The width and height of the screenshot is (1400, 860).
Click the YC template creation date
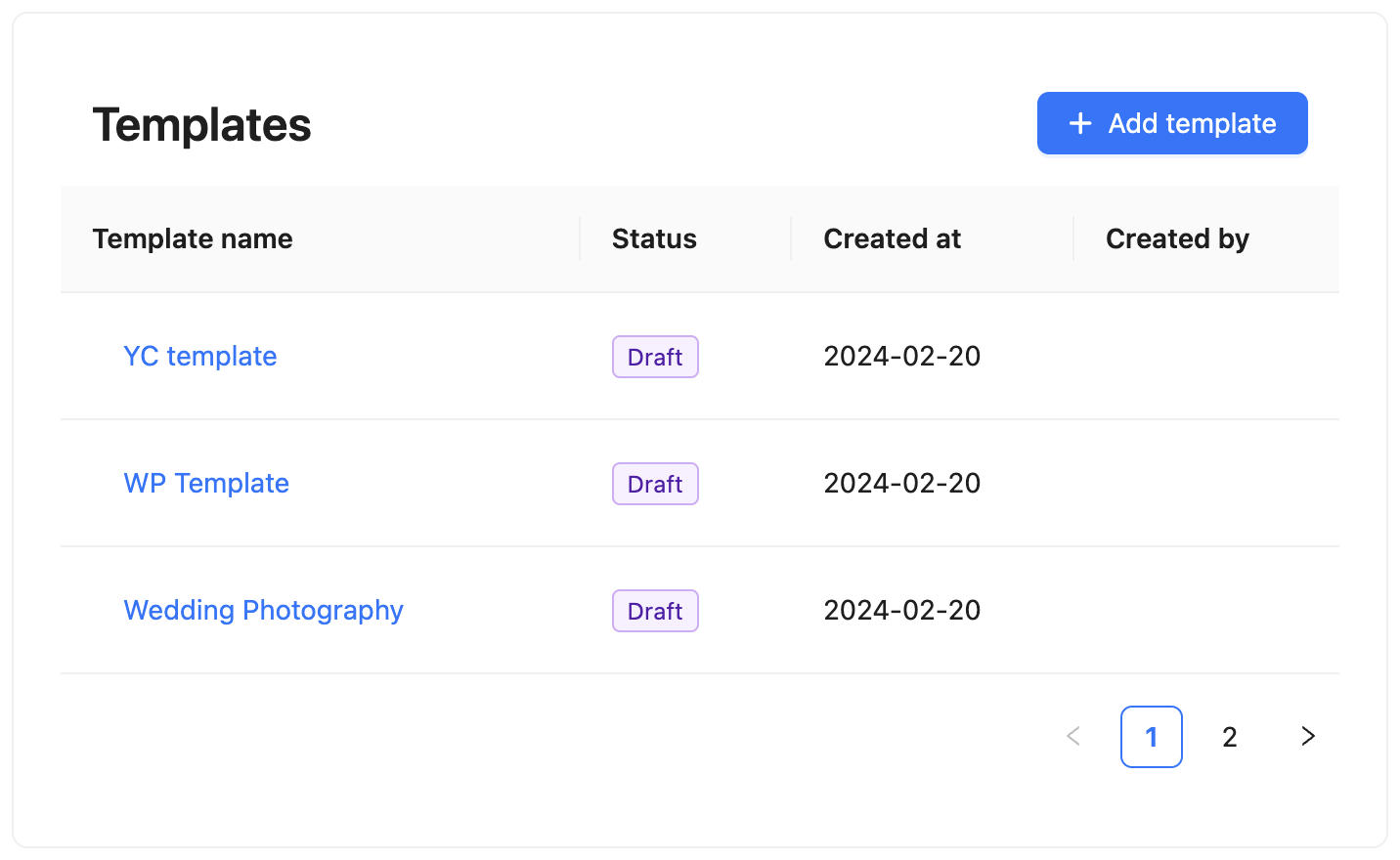(x=901, y=356)
